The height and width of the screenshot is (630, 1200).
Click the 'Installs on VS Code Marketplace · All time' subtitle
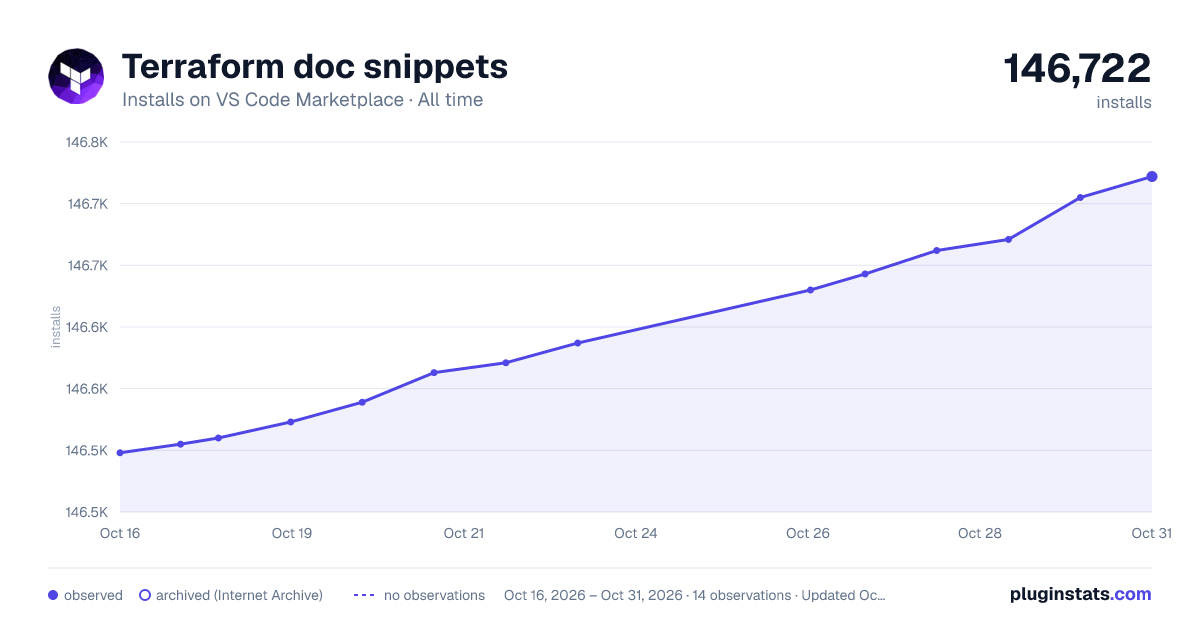(x=302, y=100)
